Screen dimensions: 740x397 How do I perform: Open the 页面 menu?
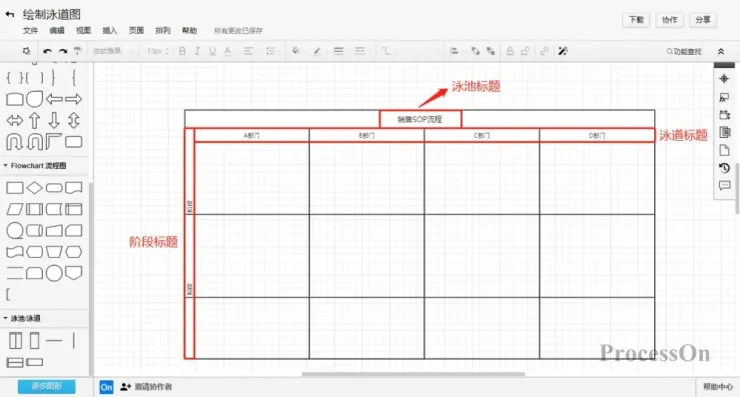tap(136, 31)
